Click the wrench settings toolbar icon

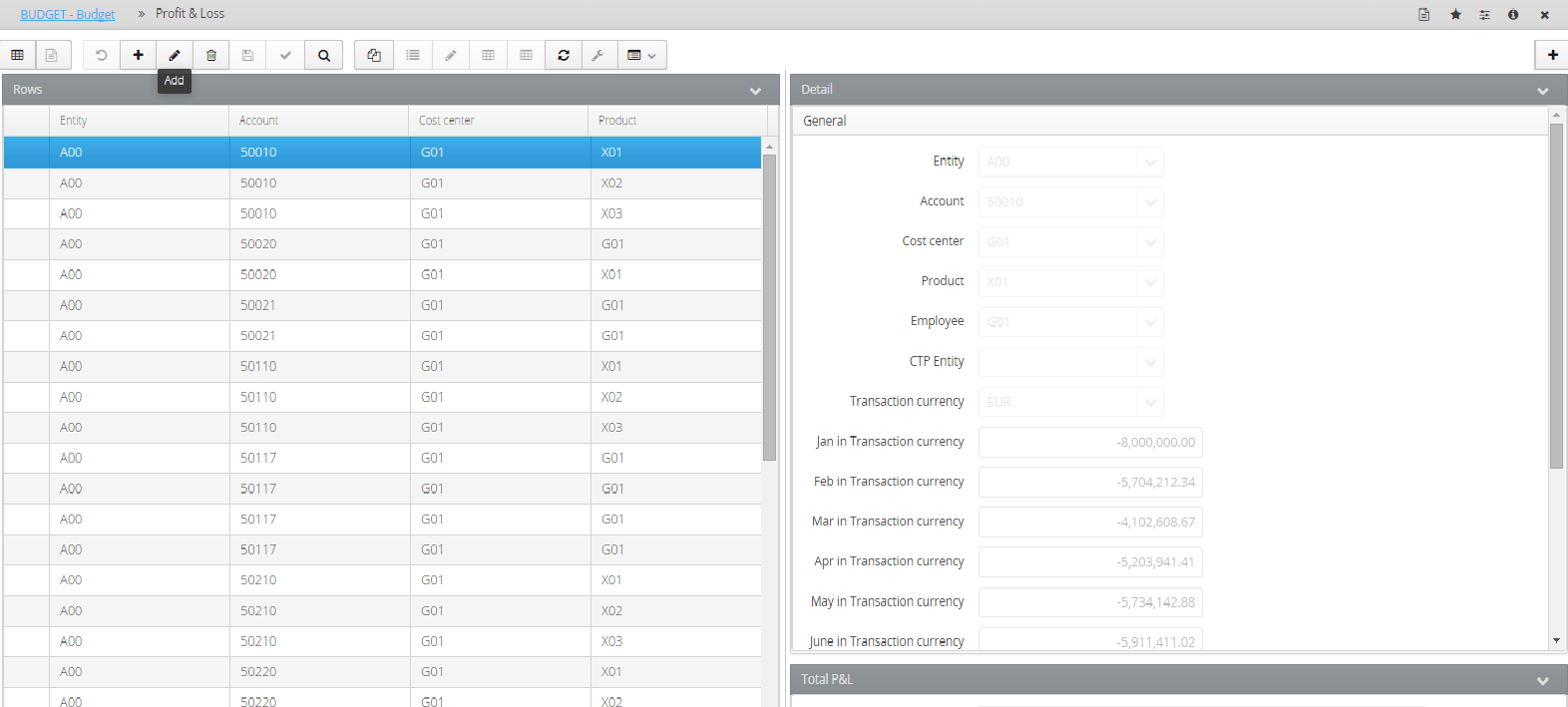598,55
